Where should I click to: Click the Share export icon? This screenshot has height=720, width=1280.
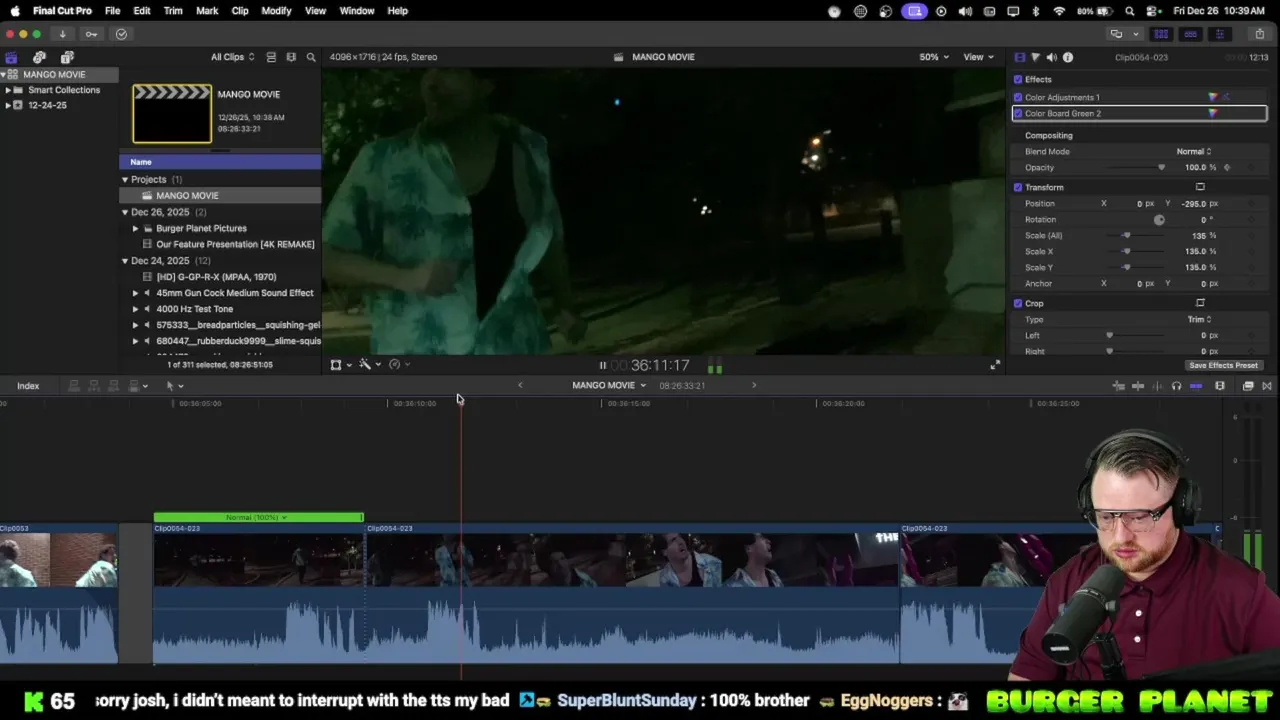click(1259, 34)
